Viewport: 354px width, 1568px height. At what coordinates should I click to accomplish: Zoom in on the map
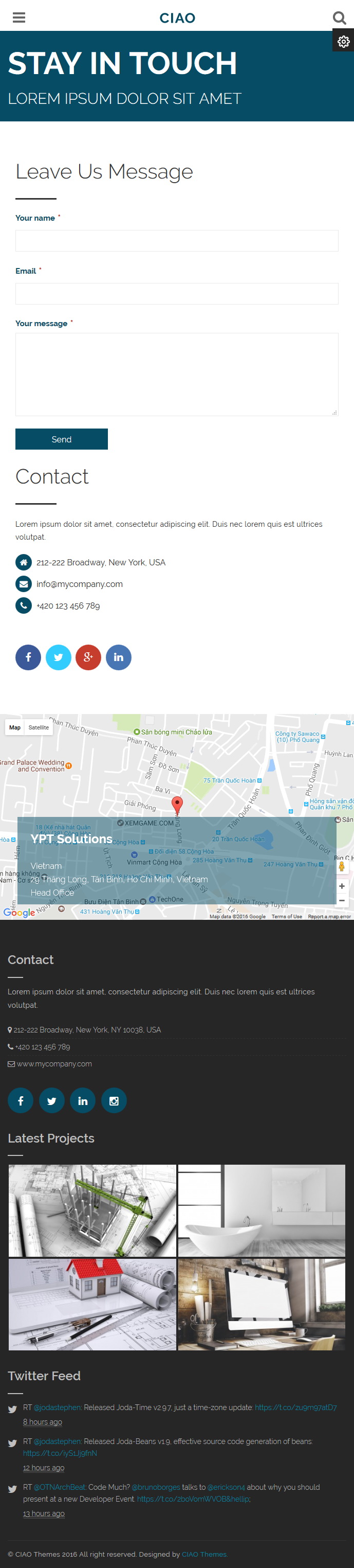(342, 886)
